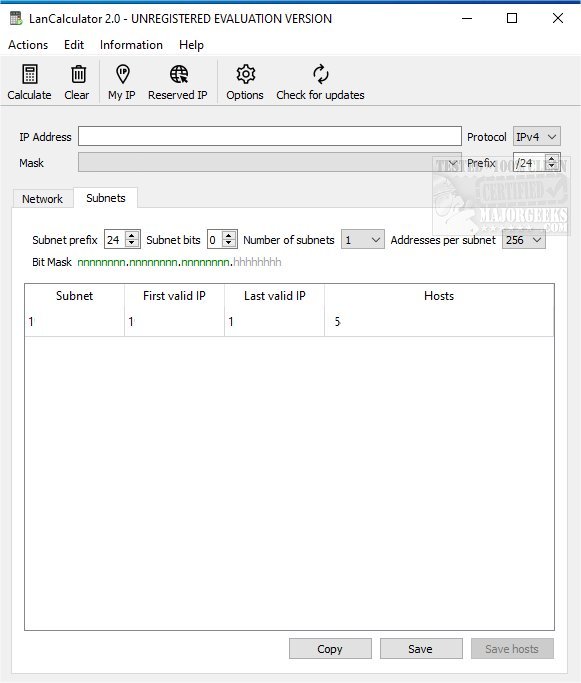Click the Subnet bits number field
This screenshot has width=581, height=683.
pos(214,240)
